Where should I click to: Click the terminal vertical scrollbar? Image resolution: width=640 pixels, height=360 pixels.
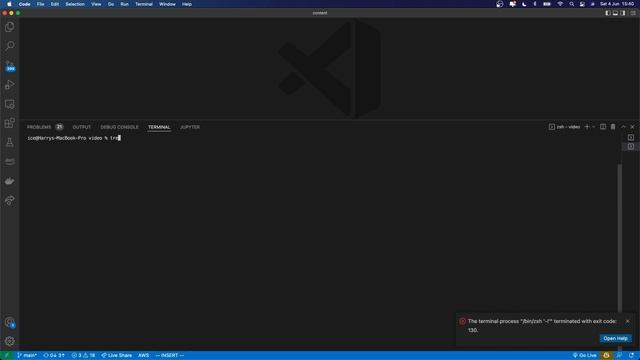click(x=620, y=237)
